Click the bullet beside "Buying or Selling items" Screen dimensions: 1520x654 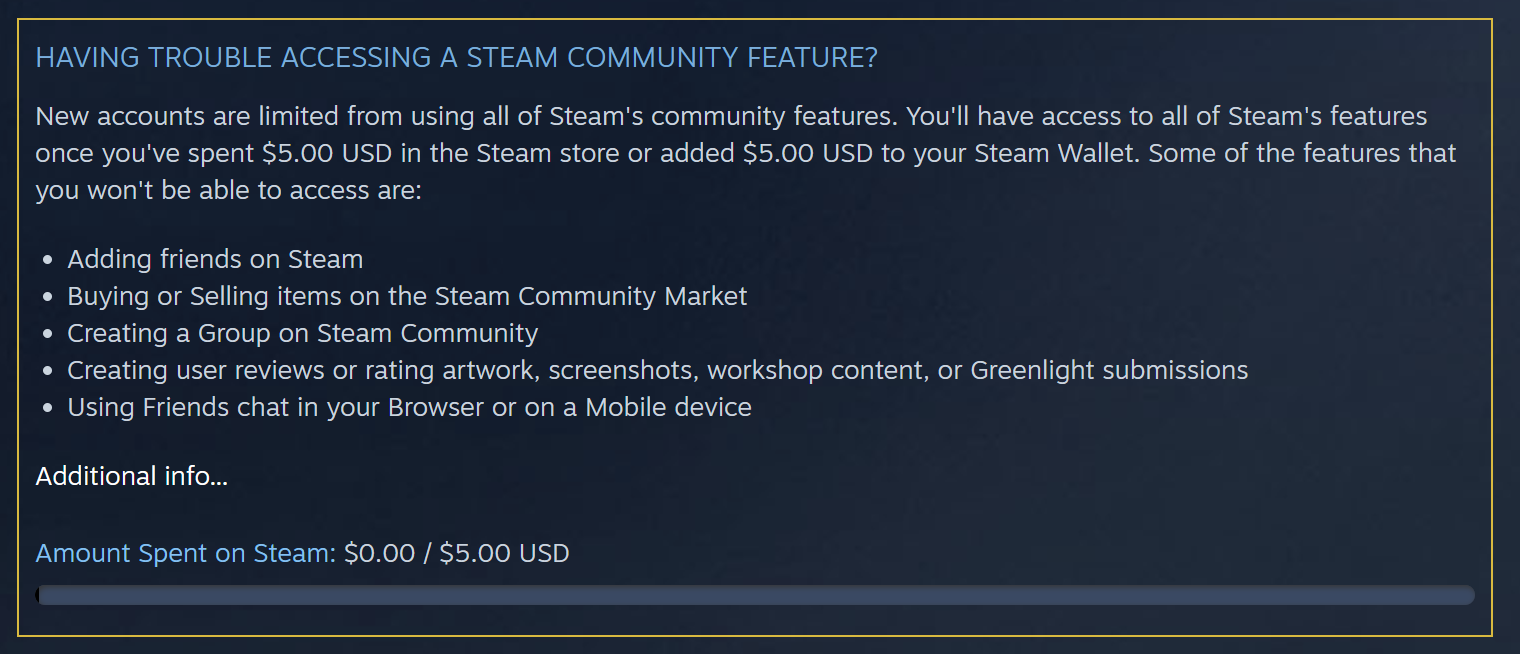[48, 298]
